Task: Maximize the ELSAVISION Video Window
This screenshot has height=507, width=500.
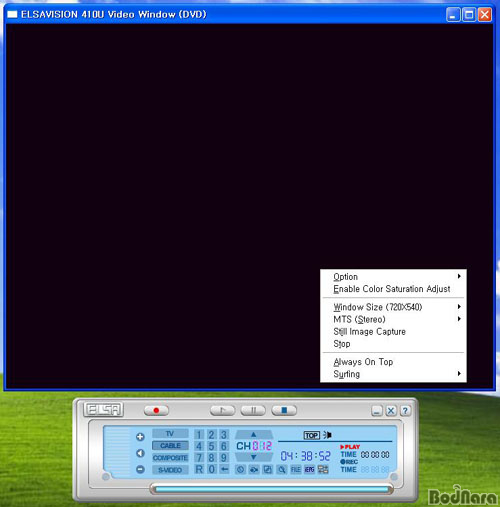Action: tap(469, 15)
